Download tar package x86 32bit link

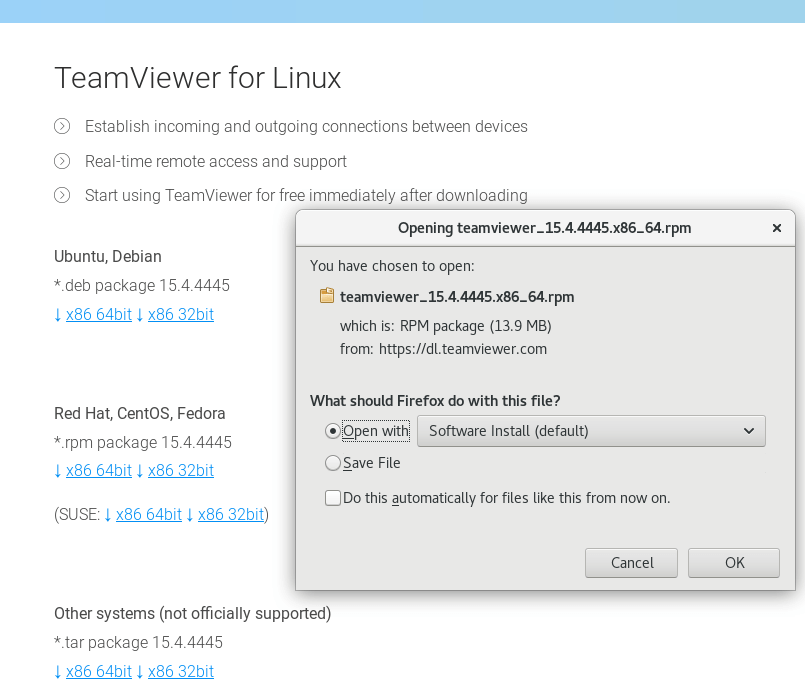point(180,671)
